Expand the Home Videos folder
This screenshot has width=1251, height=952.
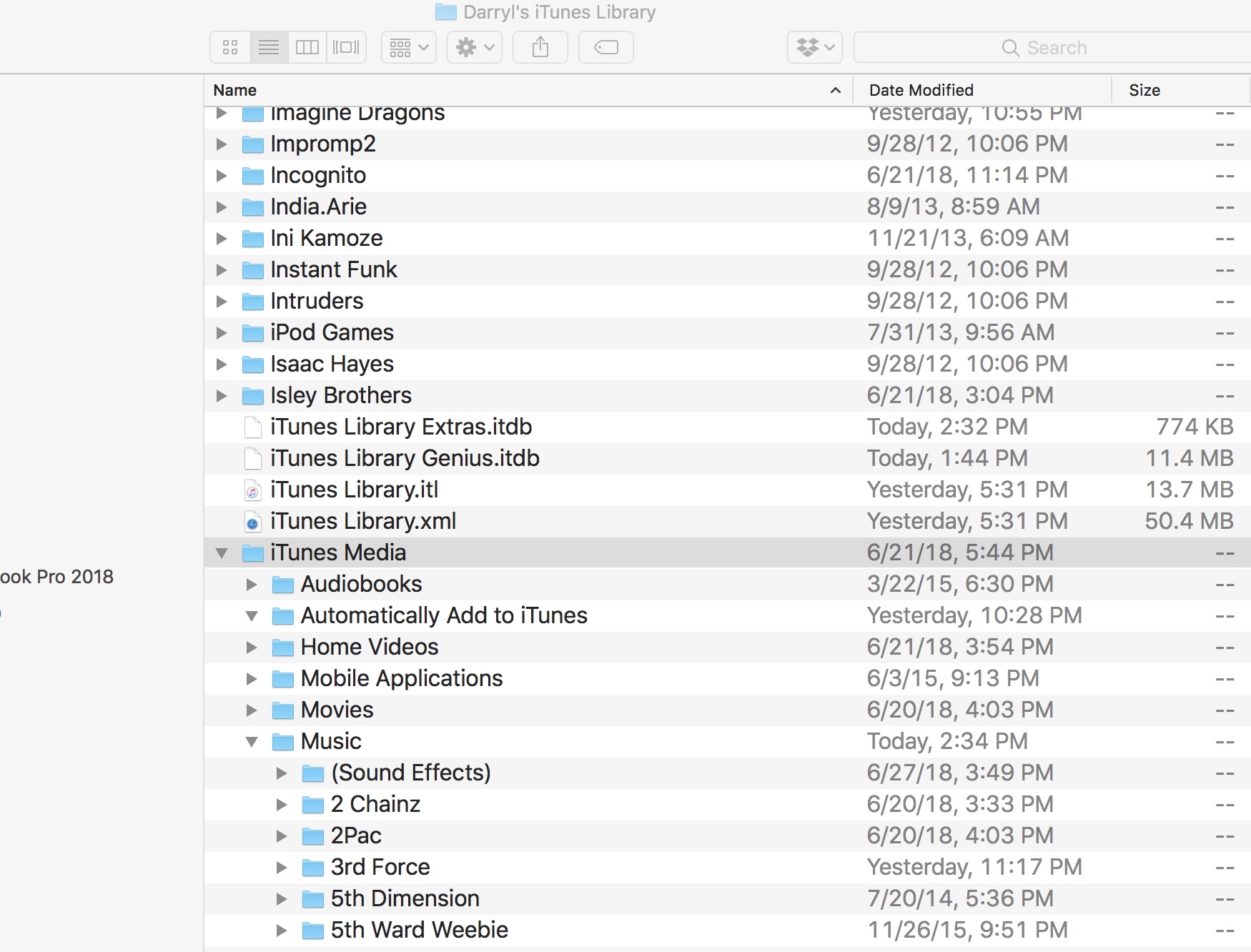click(252, 648)
